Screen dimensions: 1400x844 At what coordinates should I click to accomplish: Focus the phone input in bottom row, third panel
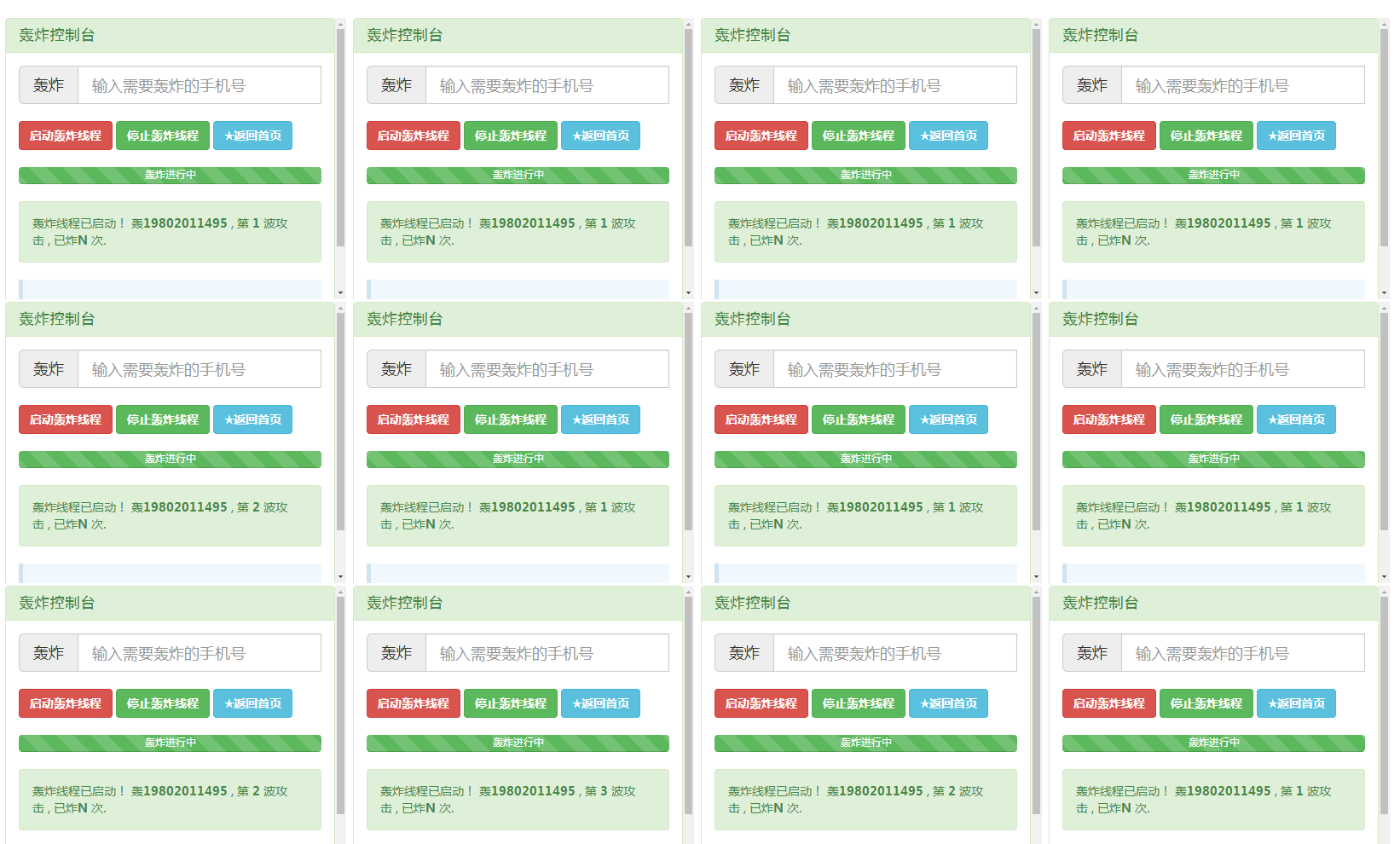click(x=895, y=653)
